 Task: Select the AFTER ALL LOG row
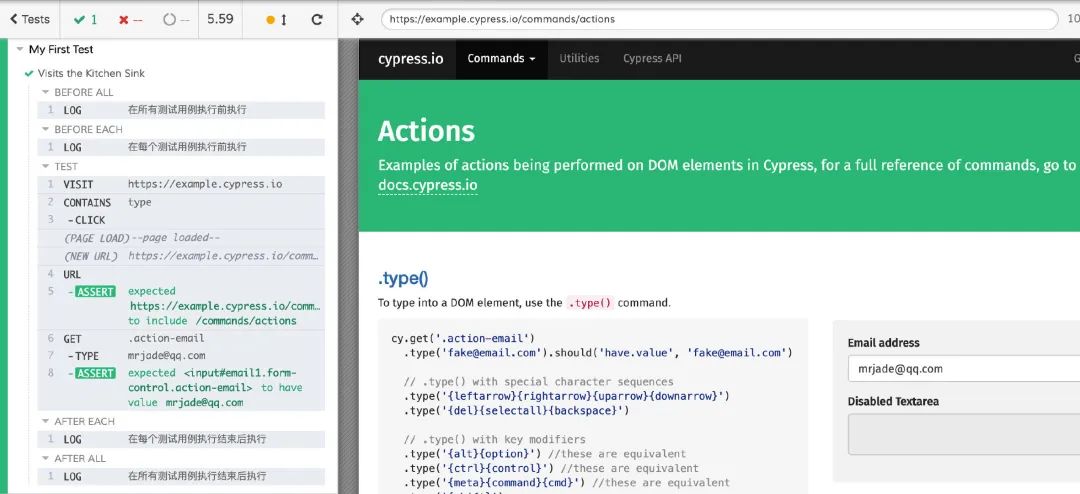(181, 476)
